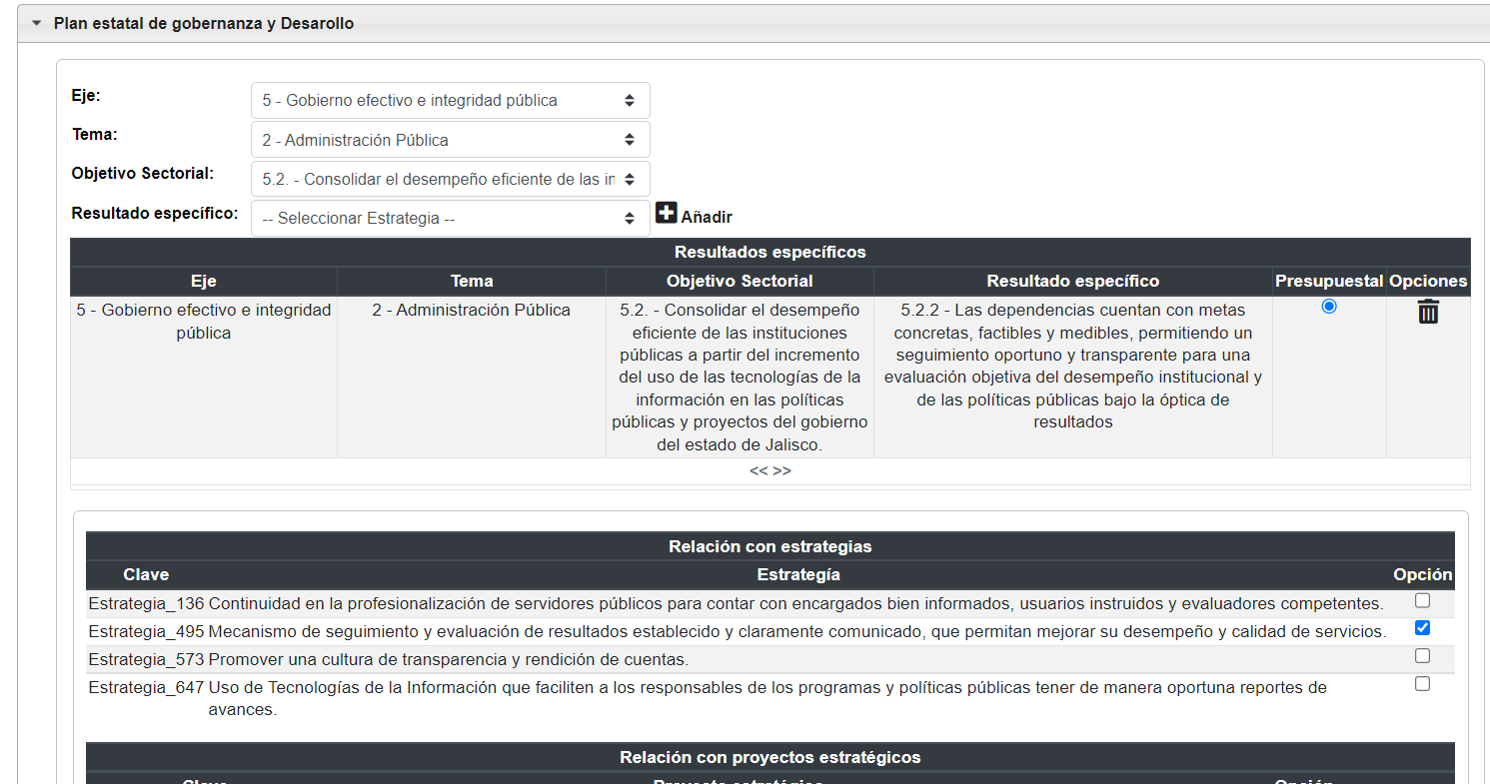Open the Tema dropdown list
Image resolution: width=1490 pixels, height=784 pixels.
point(450,140)
